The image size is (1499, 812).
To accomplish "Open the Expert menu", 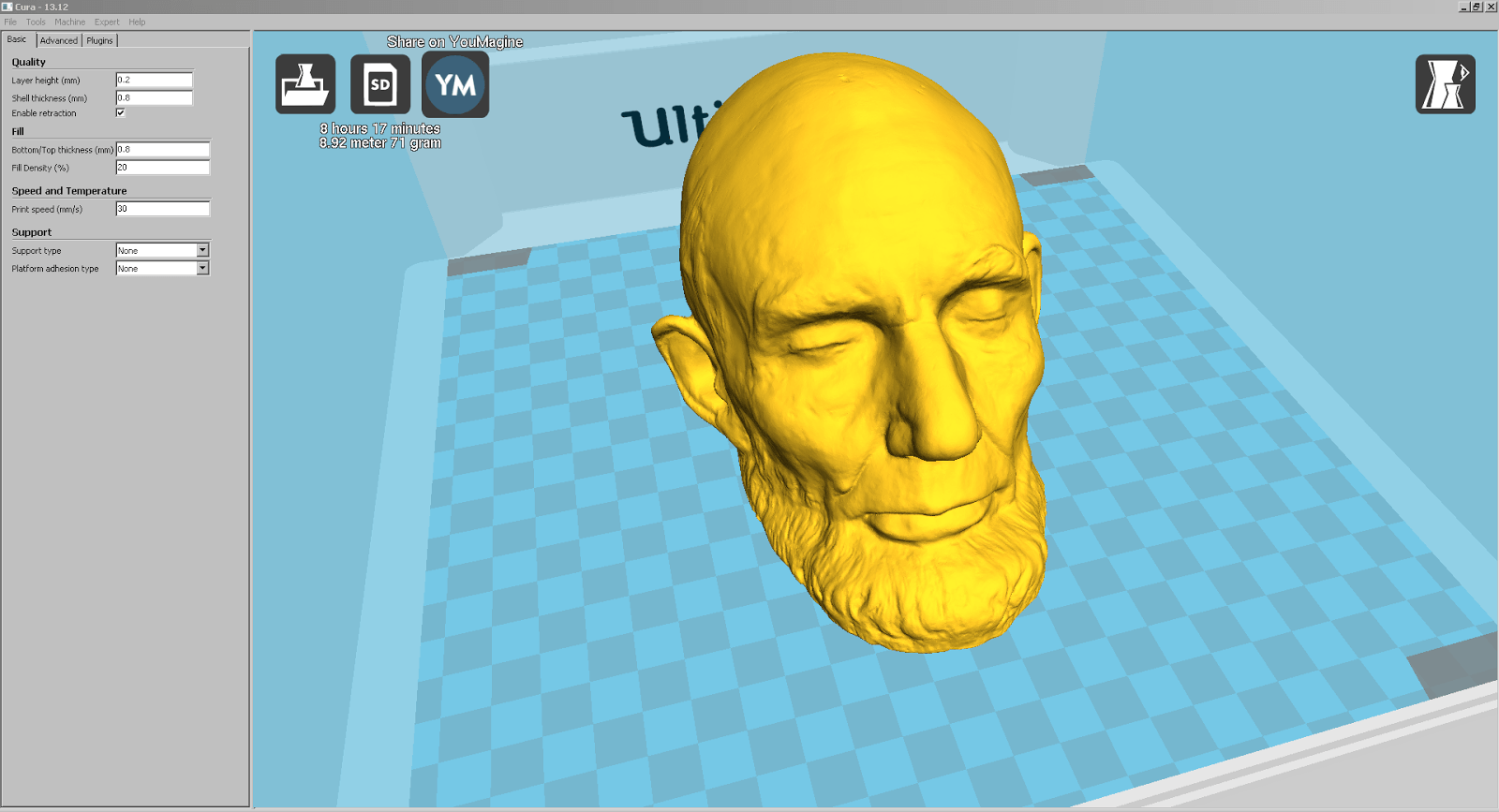I will pos(107,22).
